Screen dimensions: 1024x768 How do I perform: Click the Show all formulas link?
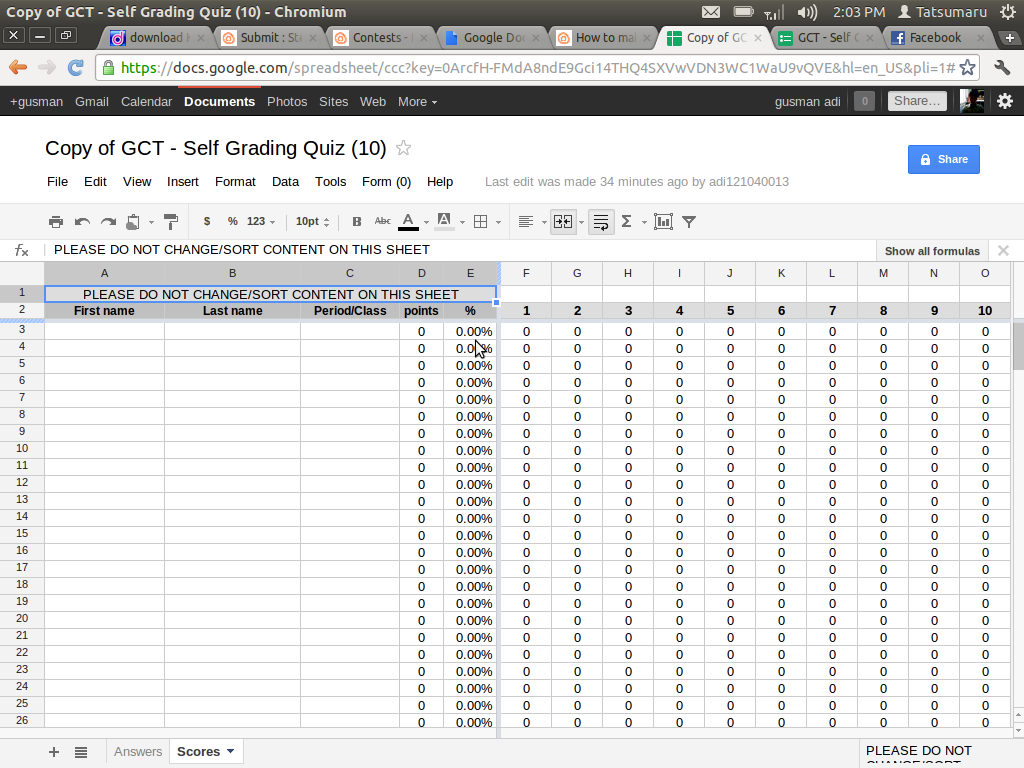931,250
